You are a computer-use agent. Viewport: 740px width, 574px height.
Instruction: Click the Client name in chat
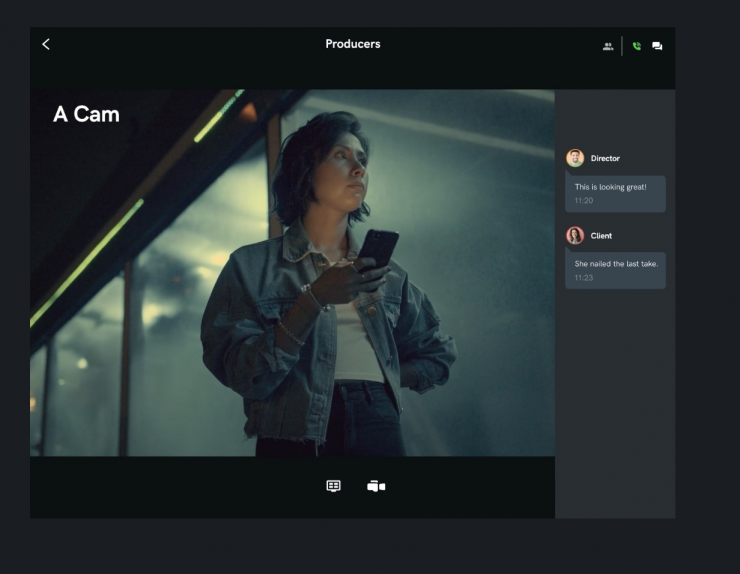pos(601,236)
